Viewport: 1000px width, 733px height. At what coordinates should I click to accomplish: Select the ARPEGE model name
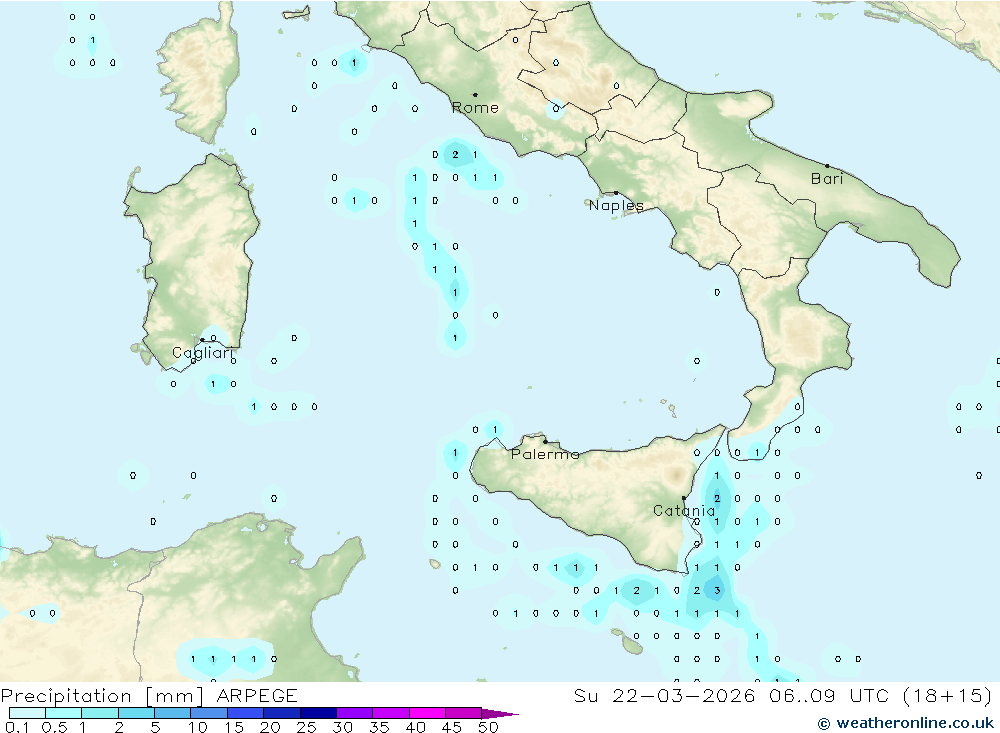tap(257, 696)
